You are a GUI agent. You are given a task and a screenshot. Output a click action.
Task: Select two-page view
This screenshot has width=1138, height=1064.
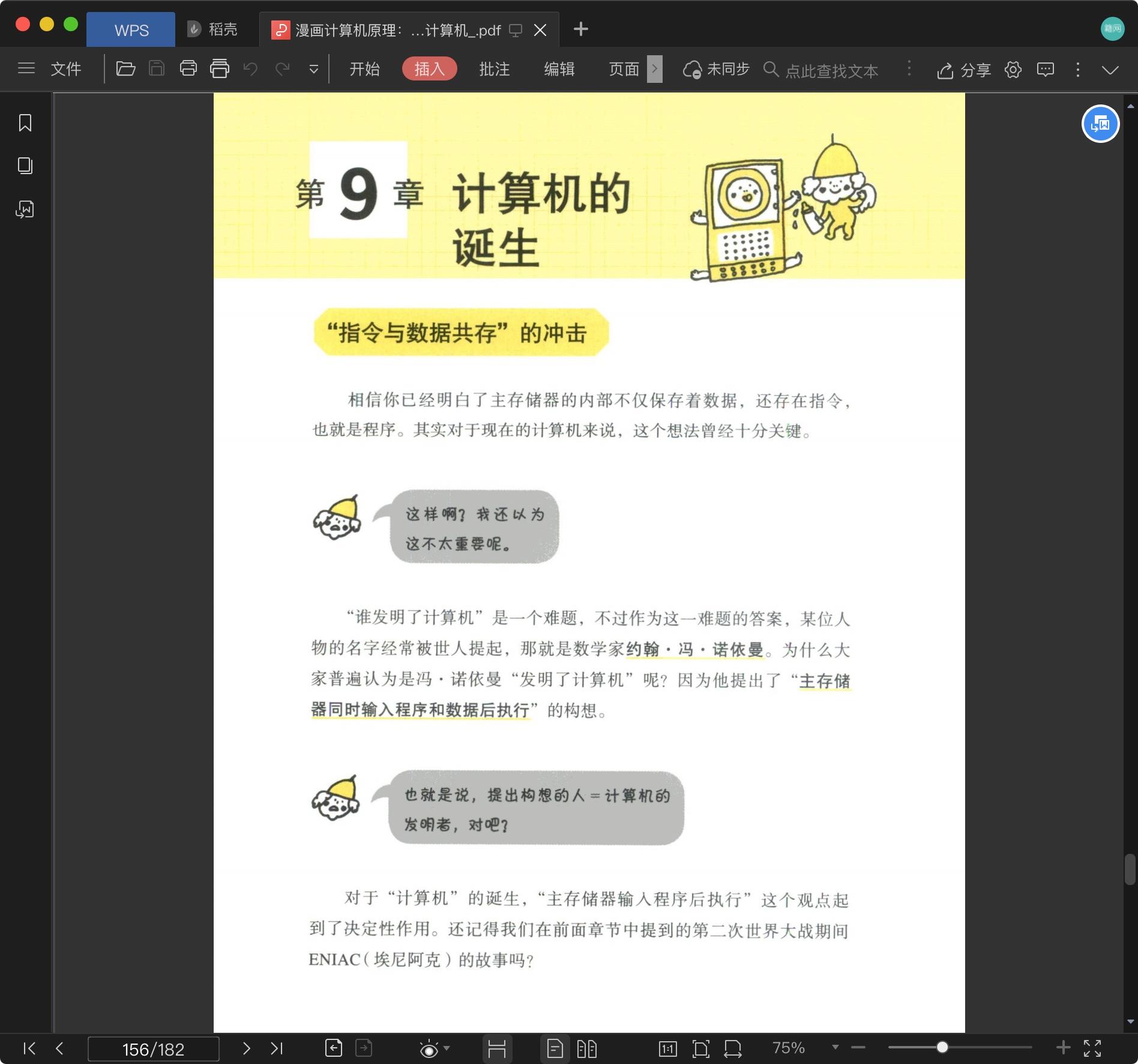tap(586, 1048)
